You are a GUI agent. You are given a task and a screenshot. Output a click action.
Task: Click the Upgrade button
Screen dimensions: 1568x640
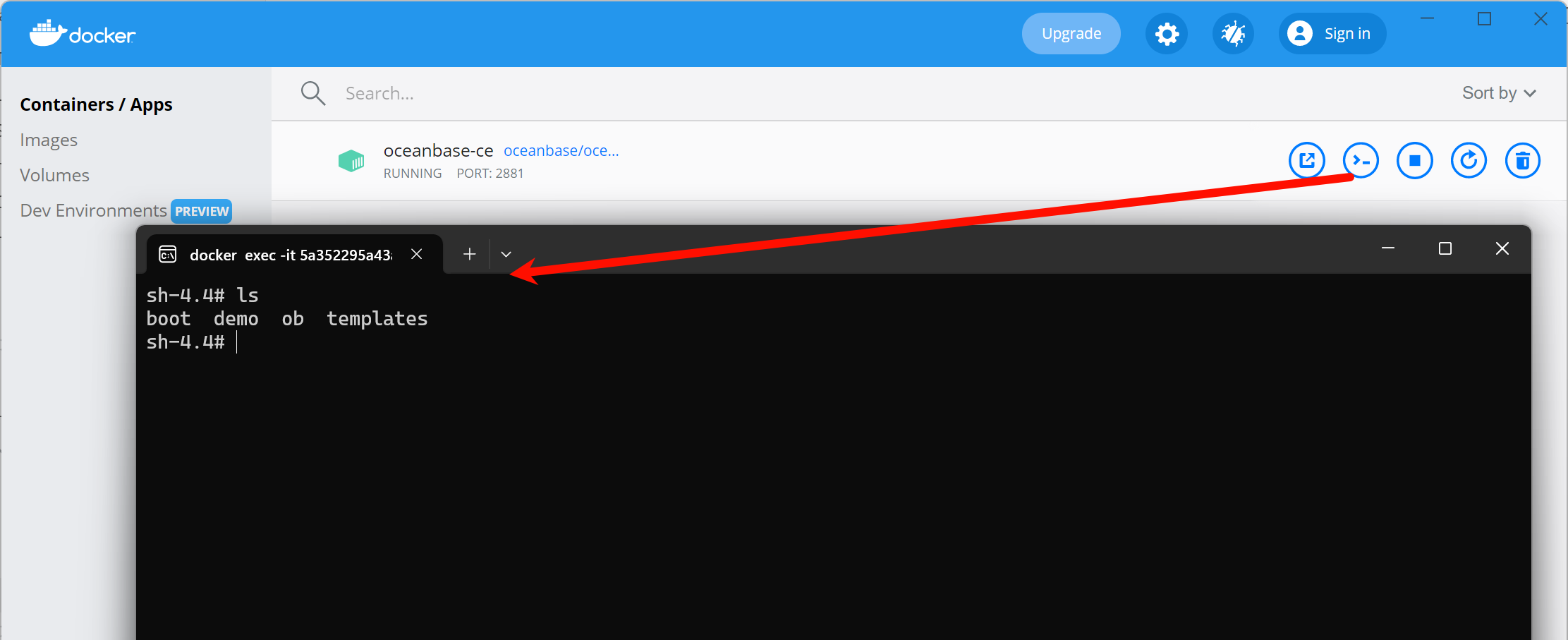click(1071, 34)
